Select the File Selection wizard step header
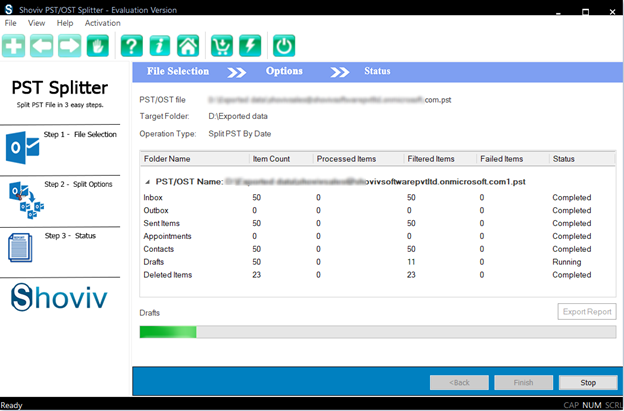624x411 pixels. 178,71
